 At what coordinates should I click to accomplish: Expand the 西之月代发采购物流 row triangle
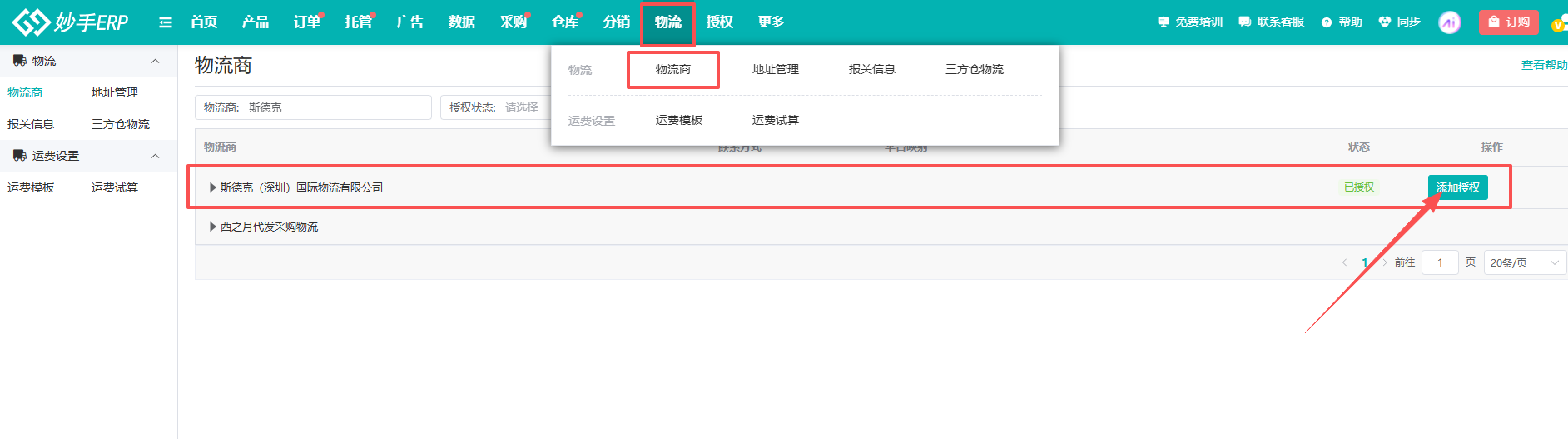pyautogui.click(x=213, y=227)
